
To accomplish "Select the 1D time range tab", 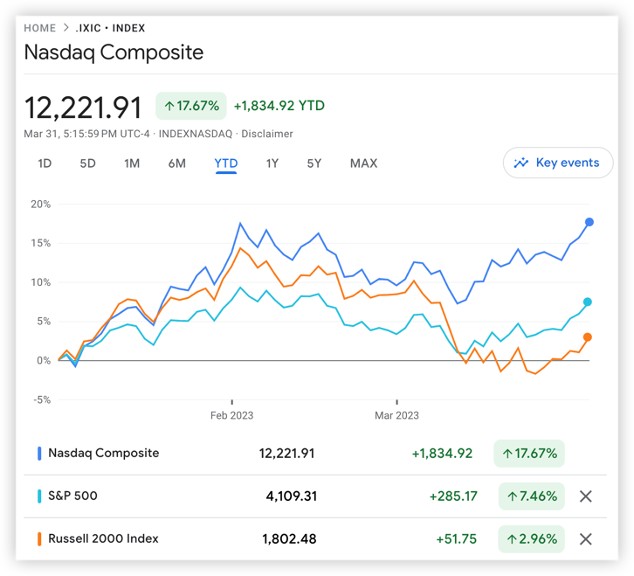I will tap(44, 163).
